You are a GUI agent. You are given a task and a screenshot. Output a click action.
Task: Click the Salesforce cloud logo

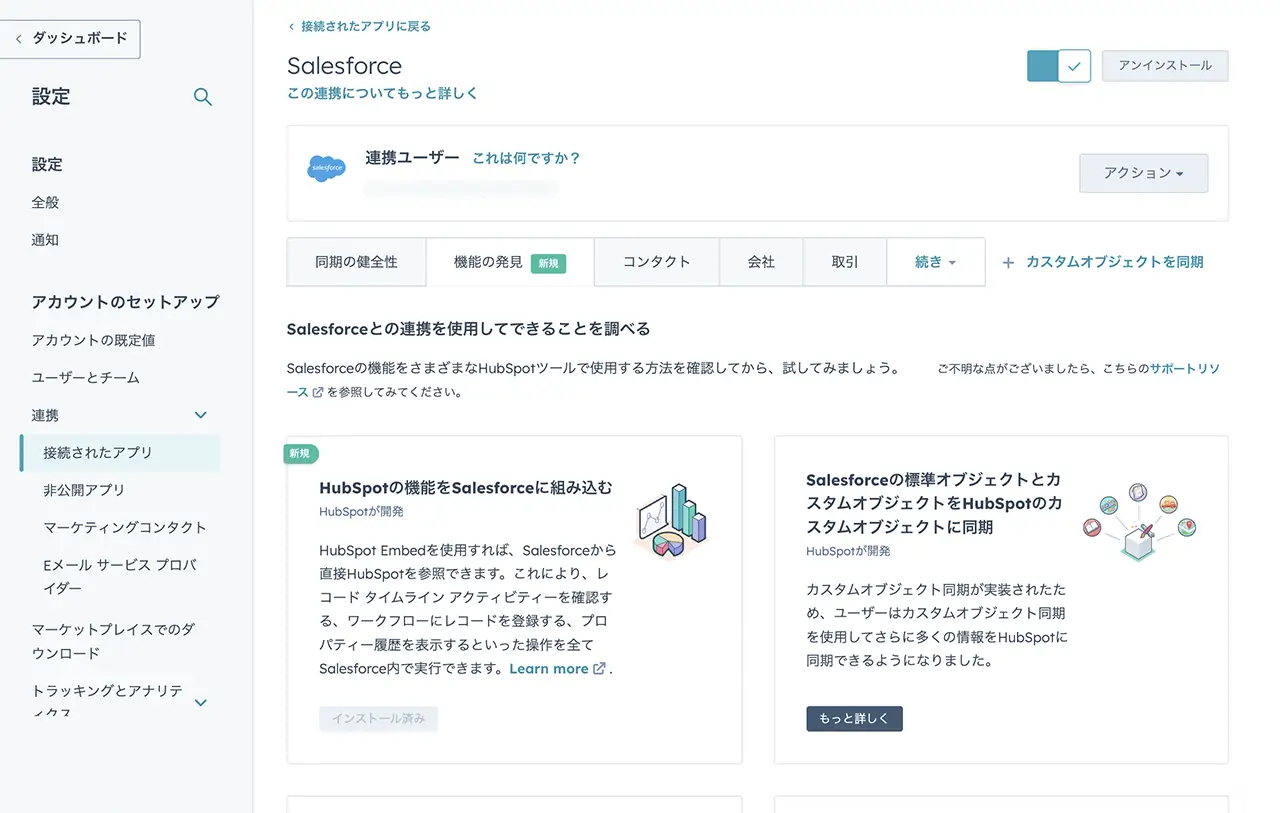pyautogui.click(x=327, y=168)
